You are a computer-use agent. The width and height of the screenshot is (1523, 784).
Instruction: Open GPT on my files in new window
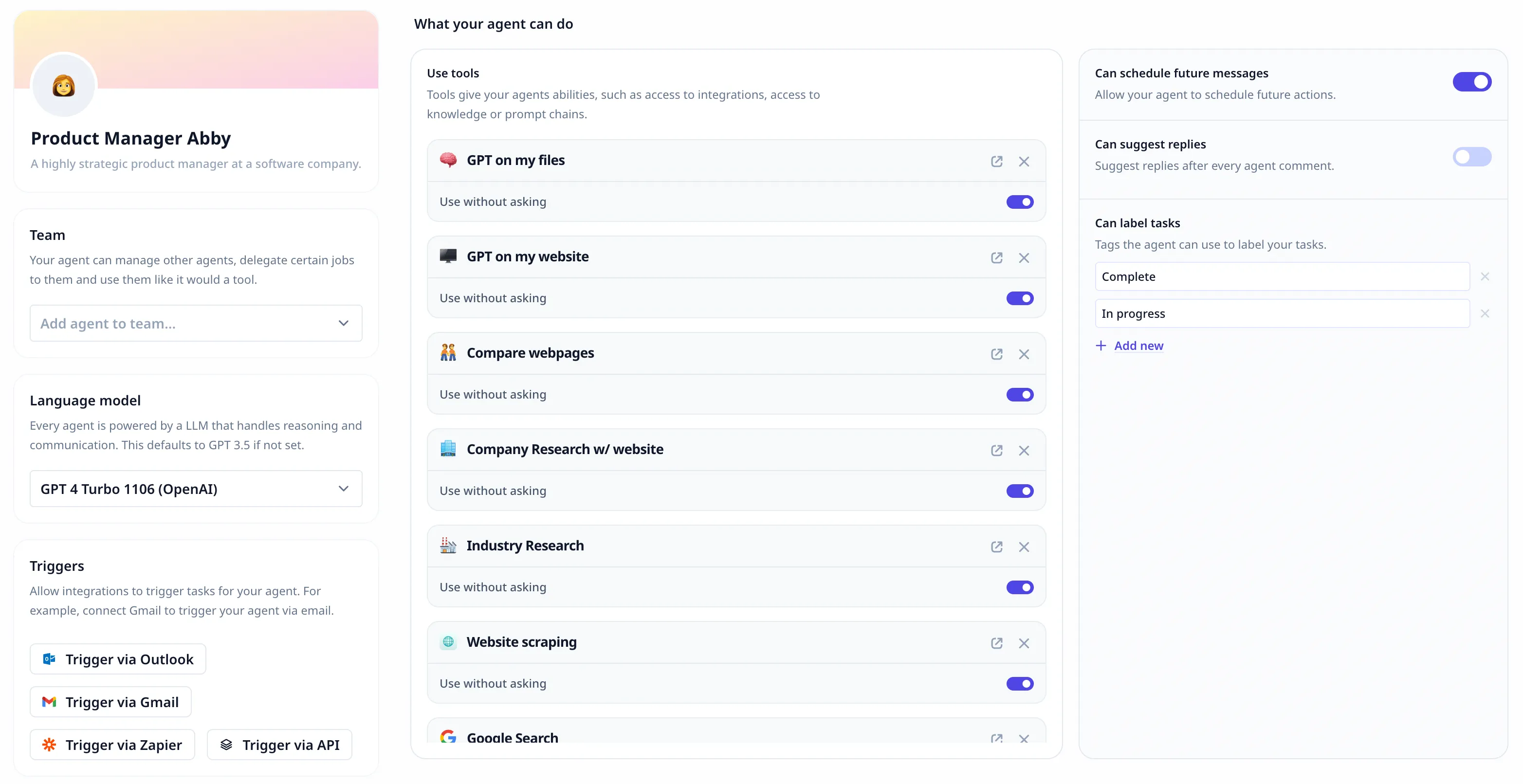click(x=996, y=162)
